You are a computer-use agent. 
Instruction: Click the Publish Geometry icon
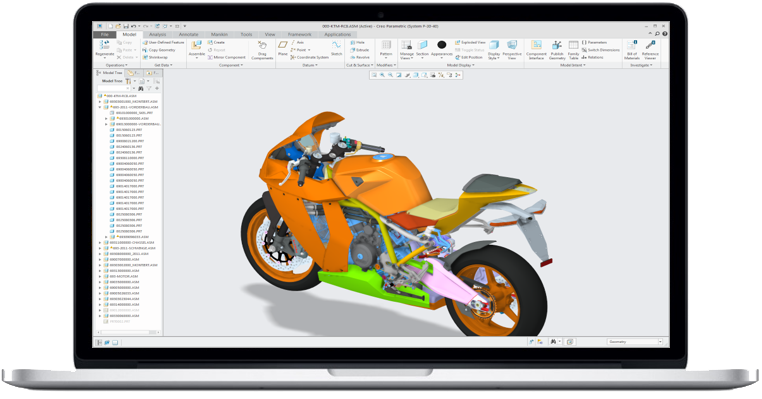pos(557,45)
